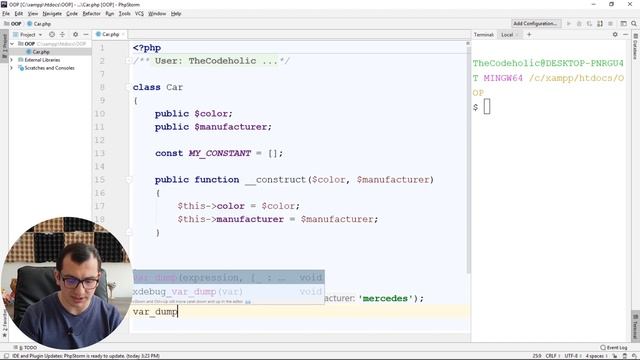Click OOP in the navigation breadcrumb
The height and width of the screenshot is (360, 640).
click(13, 24)
